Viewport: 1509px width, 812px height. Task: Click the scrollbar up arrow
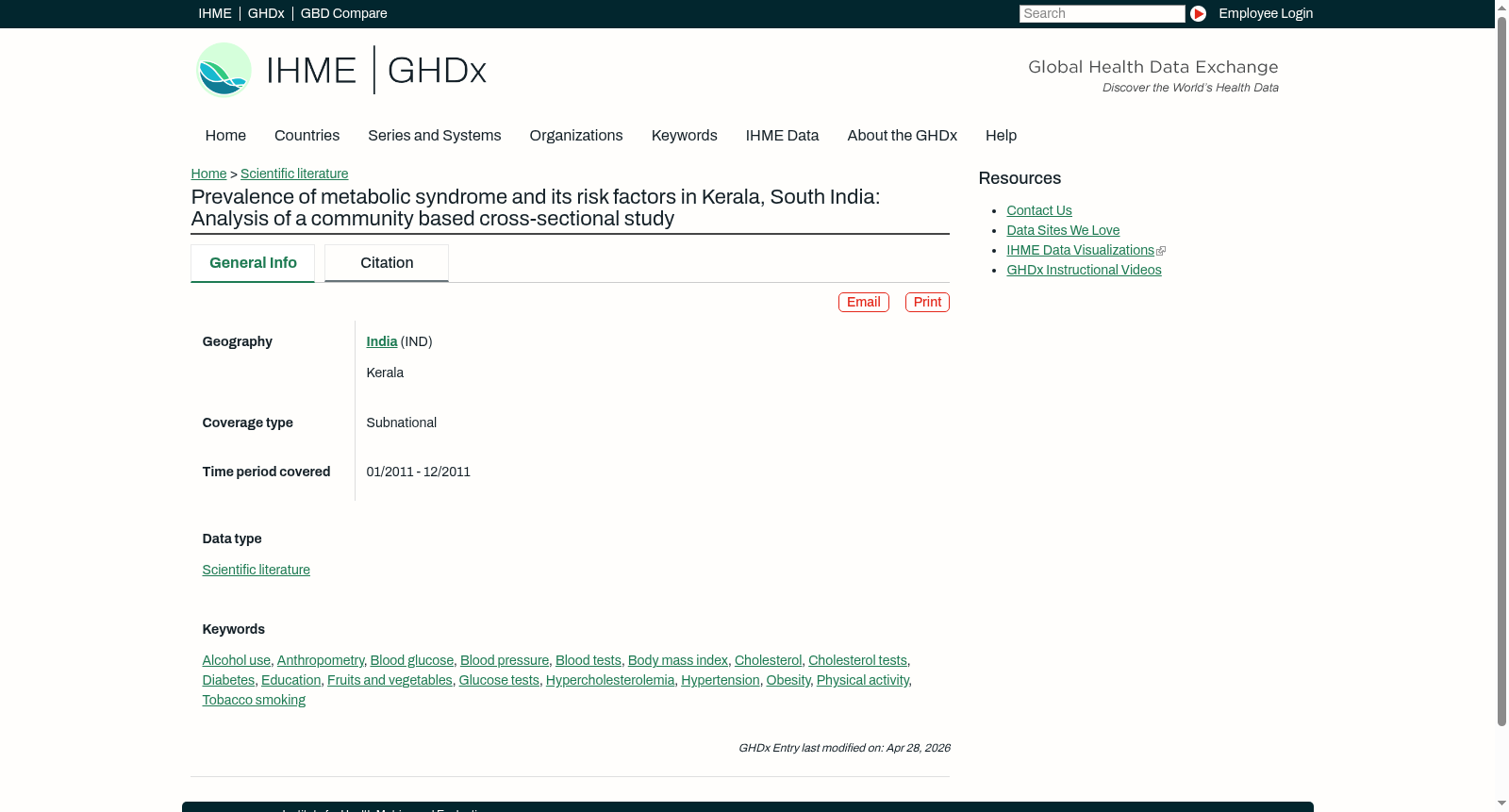1501,7
